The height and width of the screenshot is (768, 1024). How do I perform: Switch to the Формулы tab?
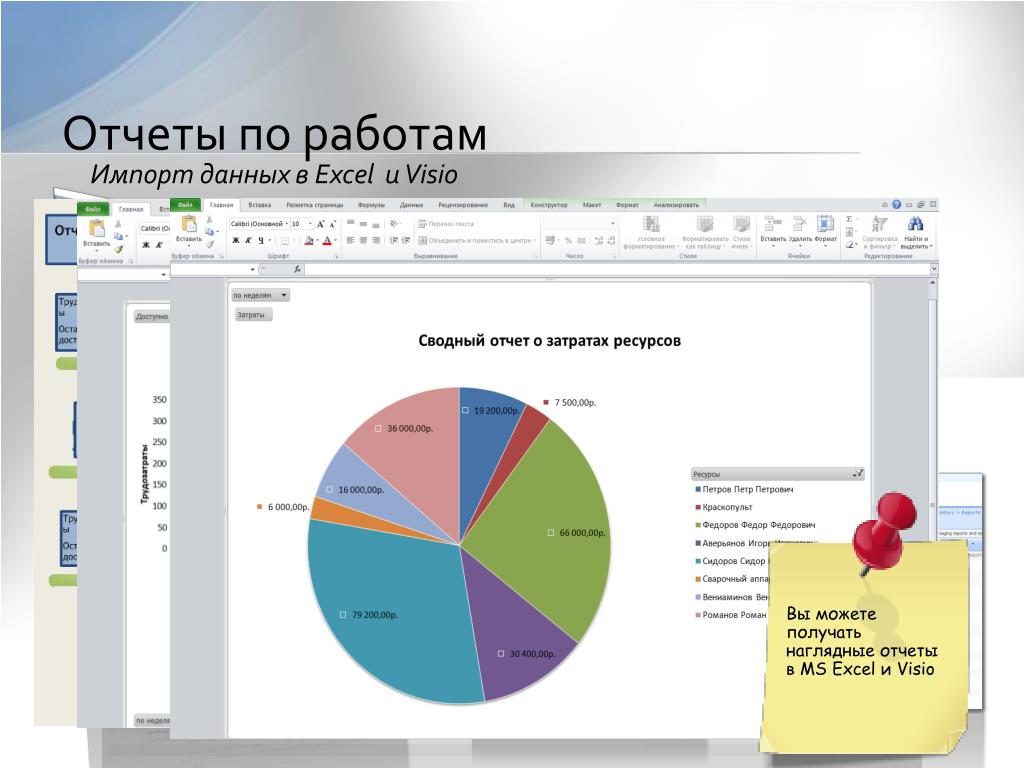371,204
